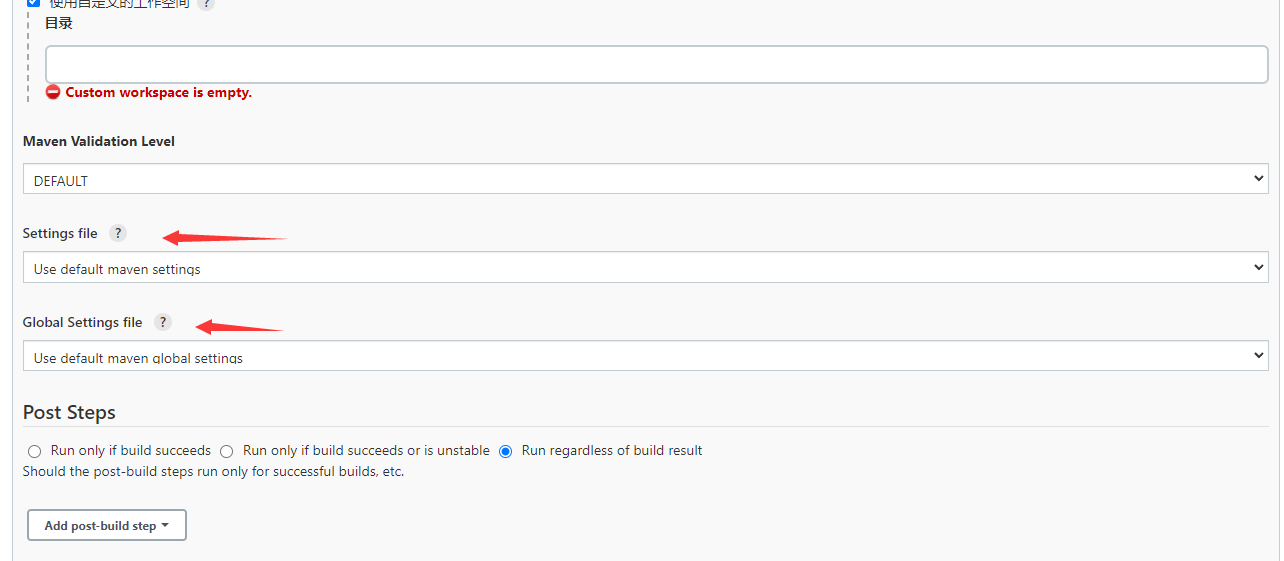
Task: Focus the custom workspace directory input field
Action: [656, 64]
